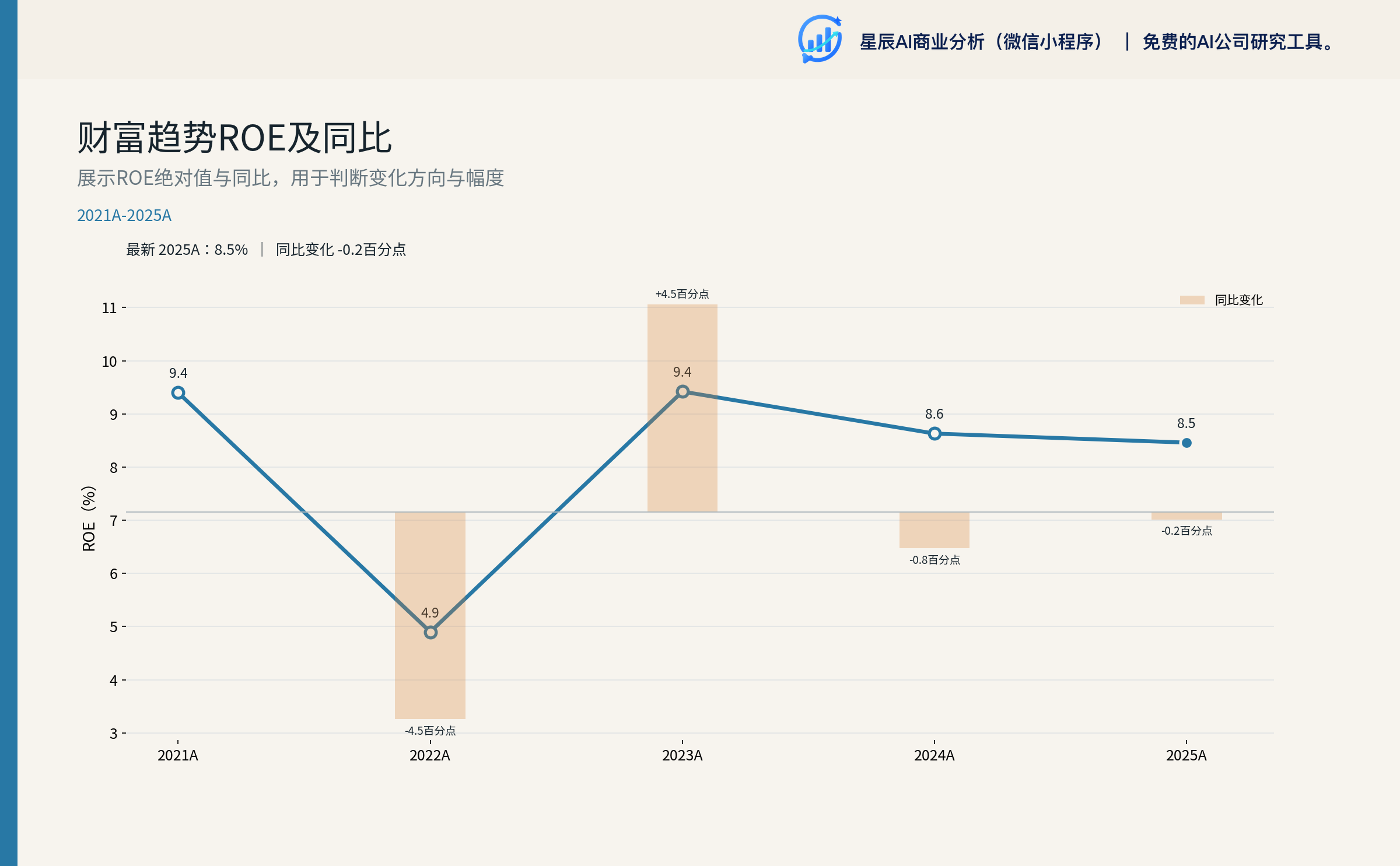
Task: Click the 同比变化 legend color swatch
Action: 1192,300
